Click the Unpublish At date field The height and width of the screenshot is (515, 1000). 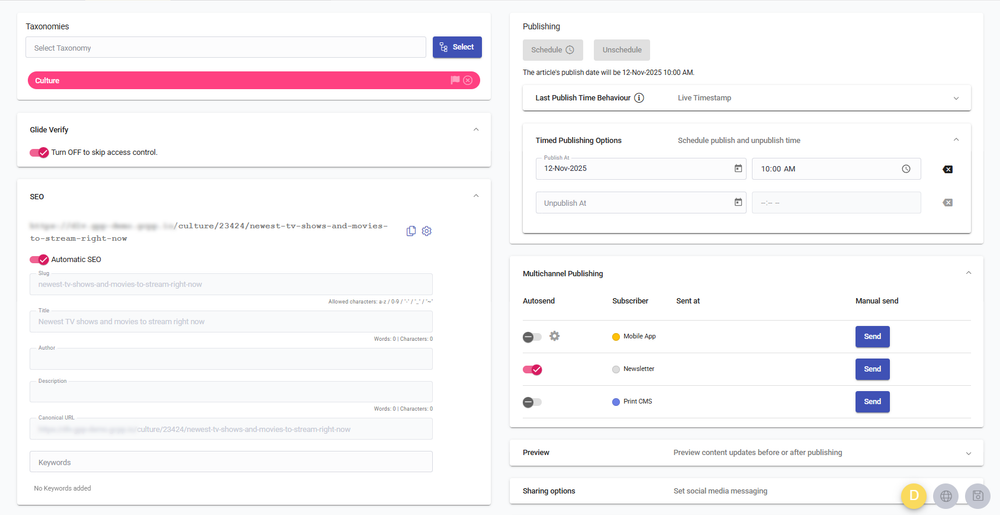coord(641,203)
